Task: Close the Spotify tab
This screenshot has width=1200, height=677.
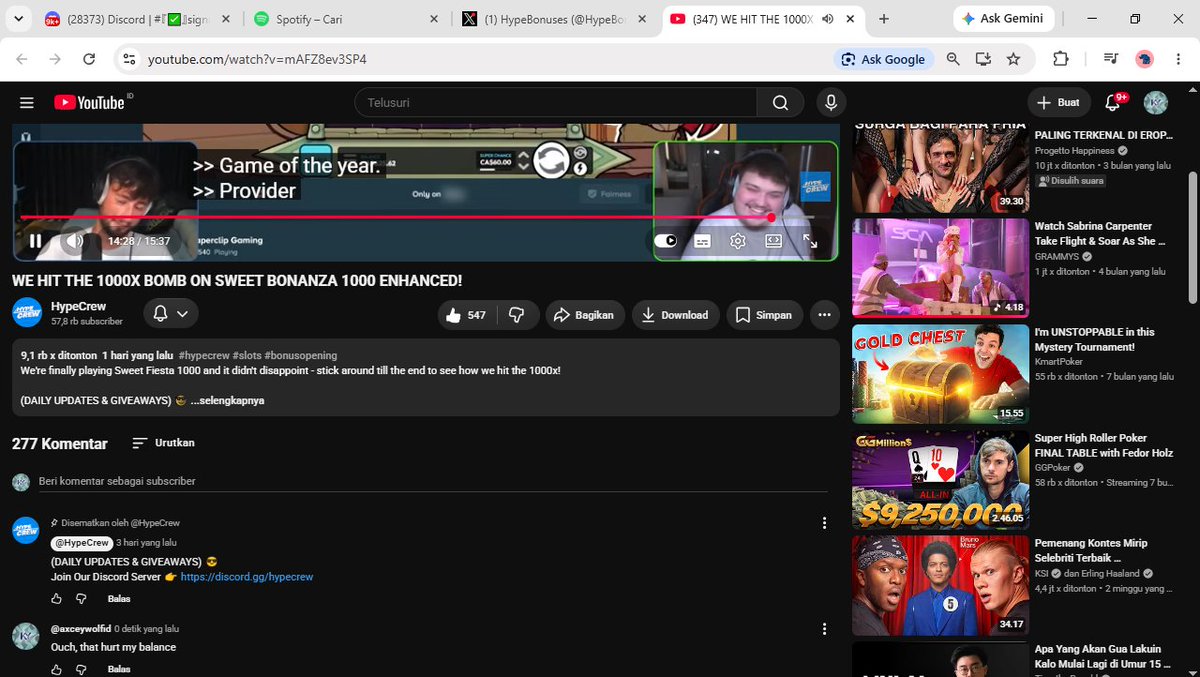Action: point(434,19)
